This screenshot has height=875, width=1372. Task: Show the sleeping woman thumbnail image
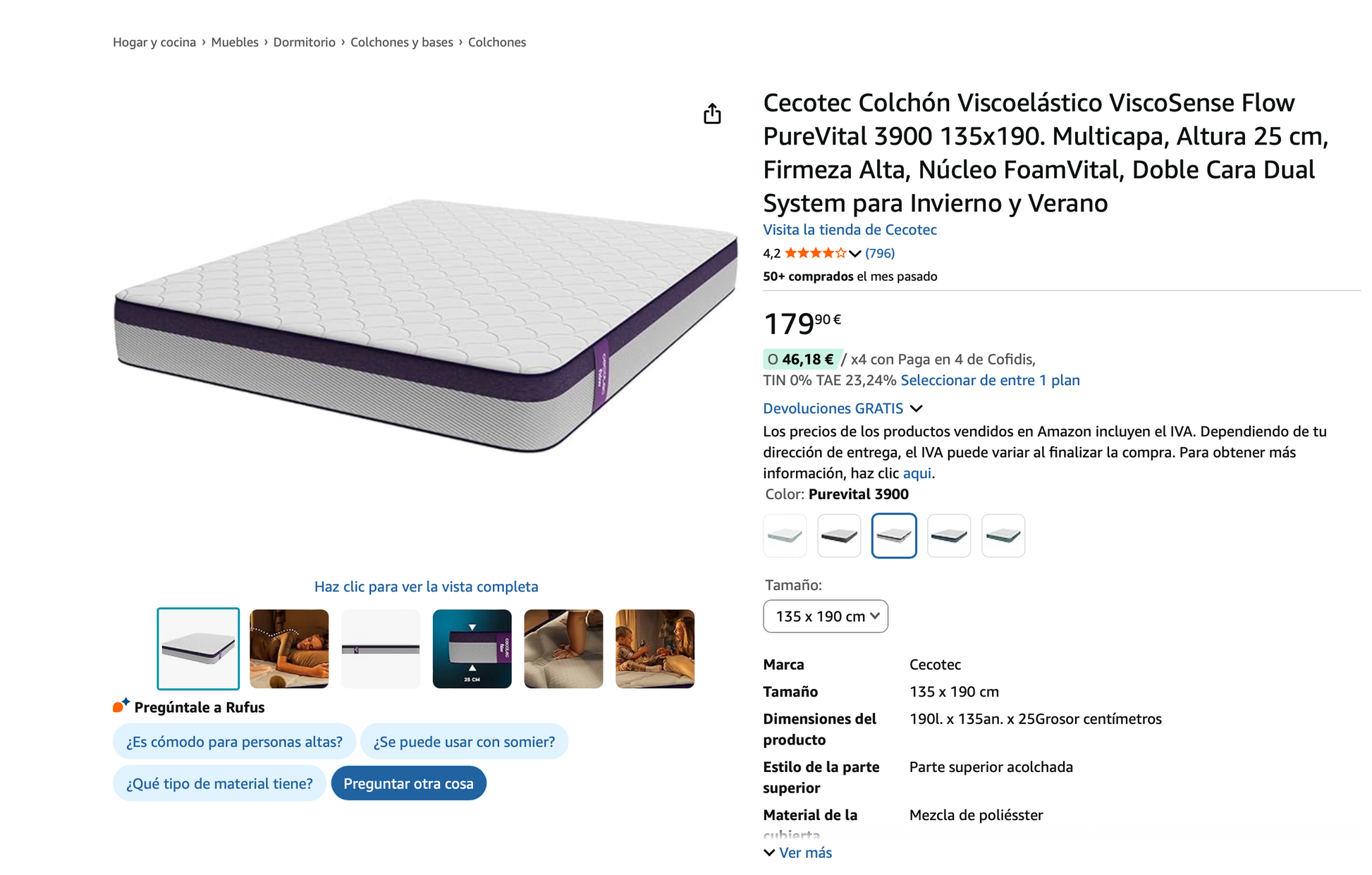click(289, 649)
